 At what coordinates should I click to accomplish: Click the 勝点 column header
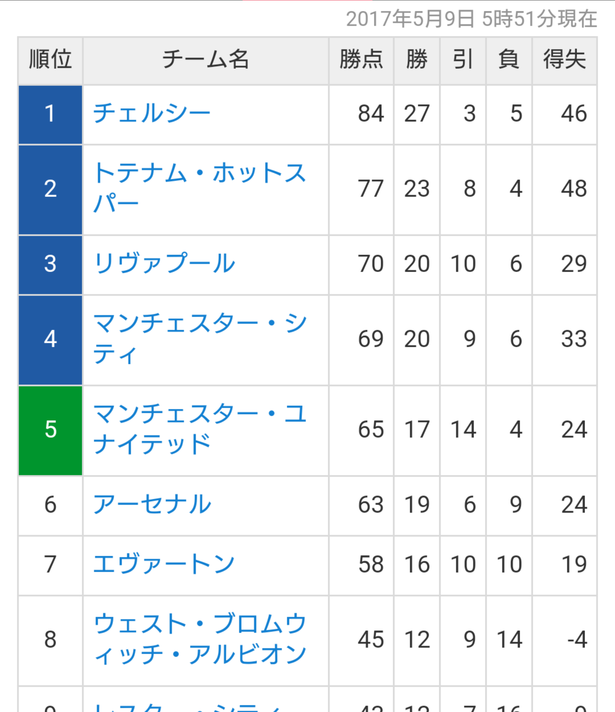[x=361, y=60]
